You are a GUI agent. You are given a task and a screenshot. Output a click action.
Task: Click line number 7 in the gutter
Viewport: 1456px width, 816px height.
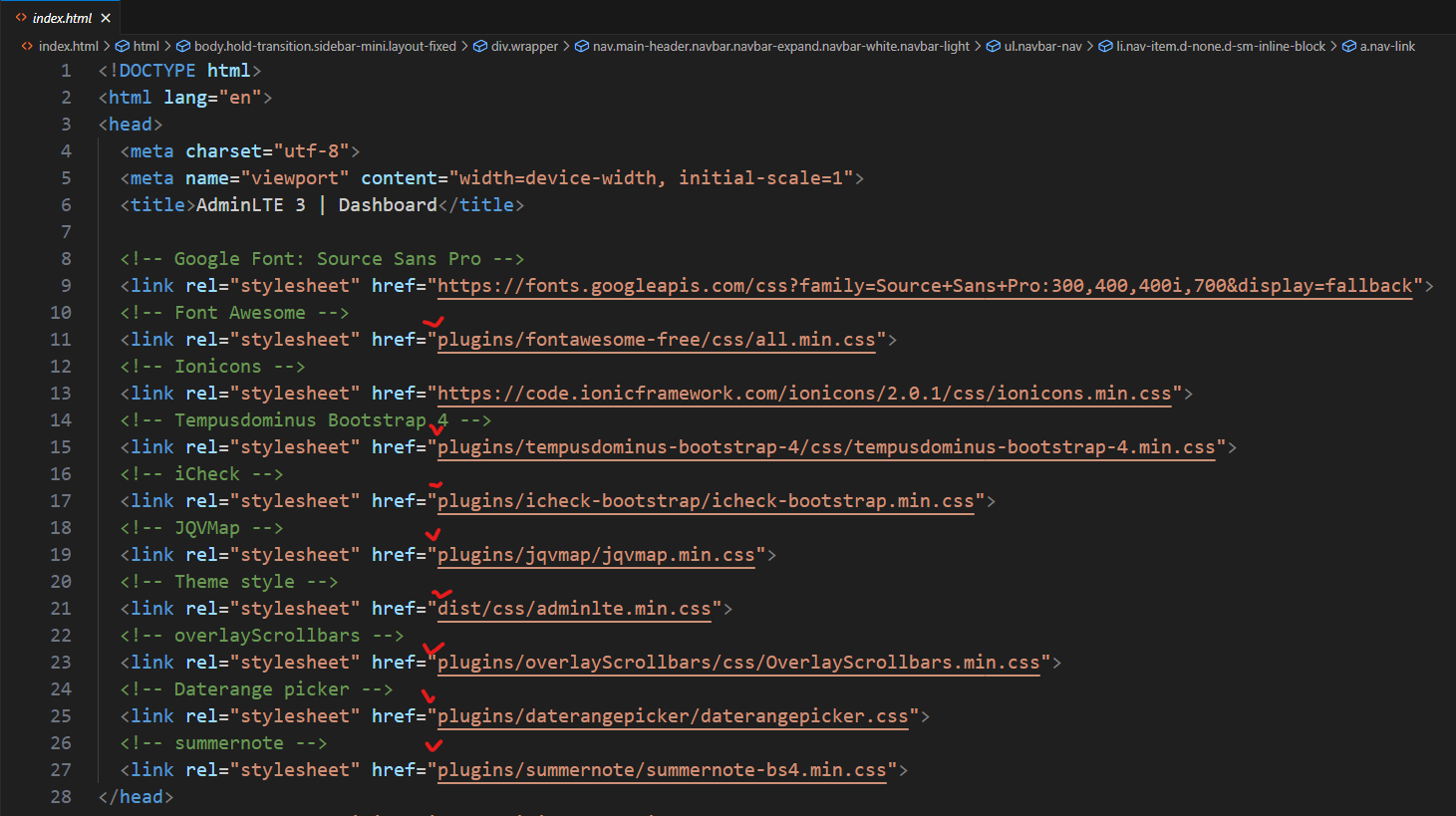(x=66, y=232)
